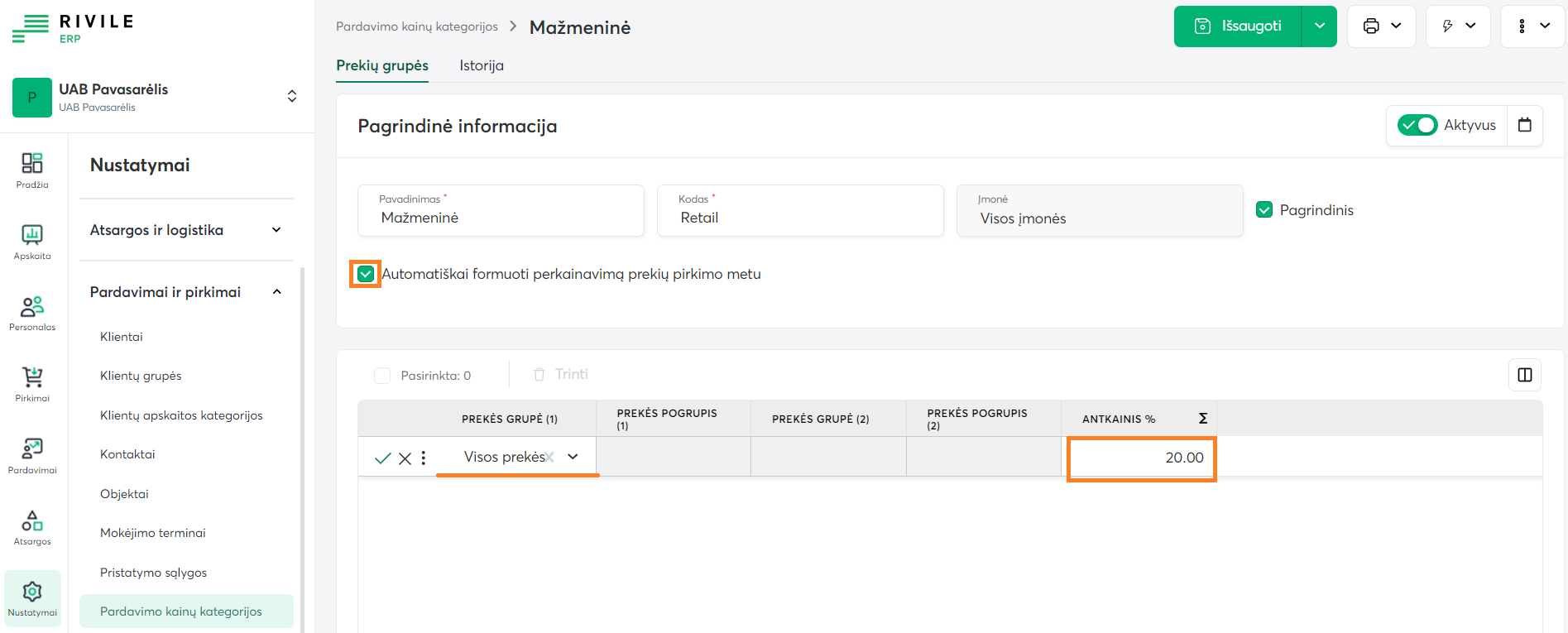Open the Pirkimai cart icon
The image size is (1568, 633).
click(x=32, y=384)
